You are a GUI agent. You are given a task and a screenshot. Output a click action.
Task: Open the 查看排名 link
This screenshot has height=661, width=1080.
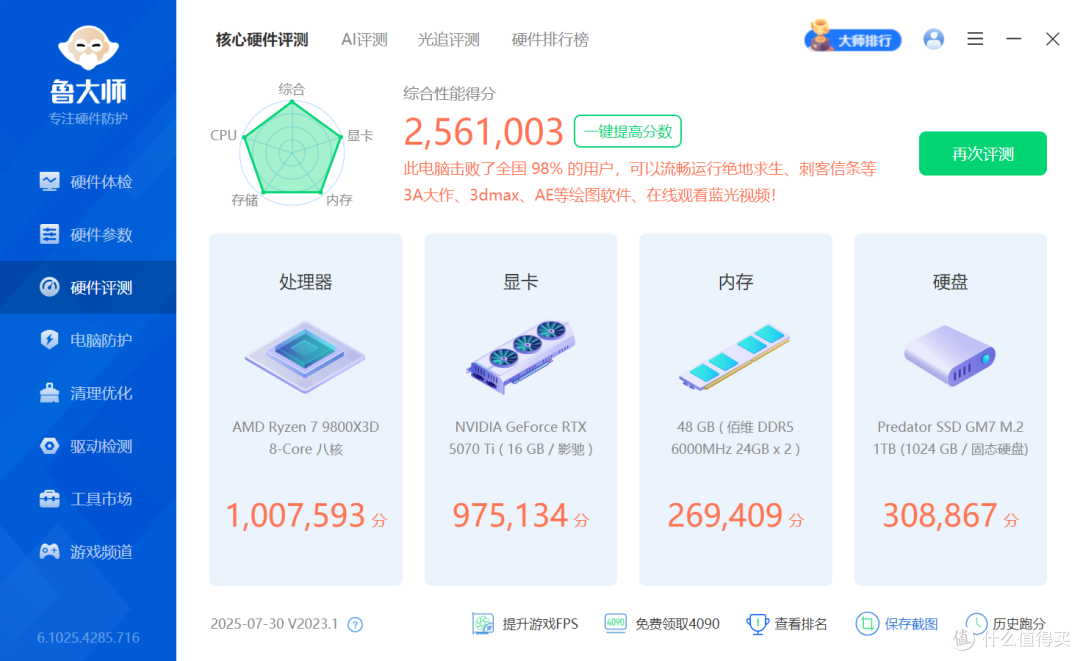(x=800, y=624)
